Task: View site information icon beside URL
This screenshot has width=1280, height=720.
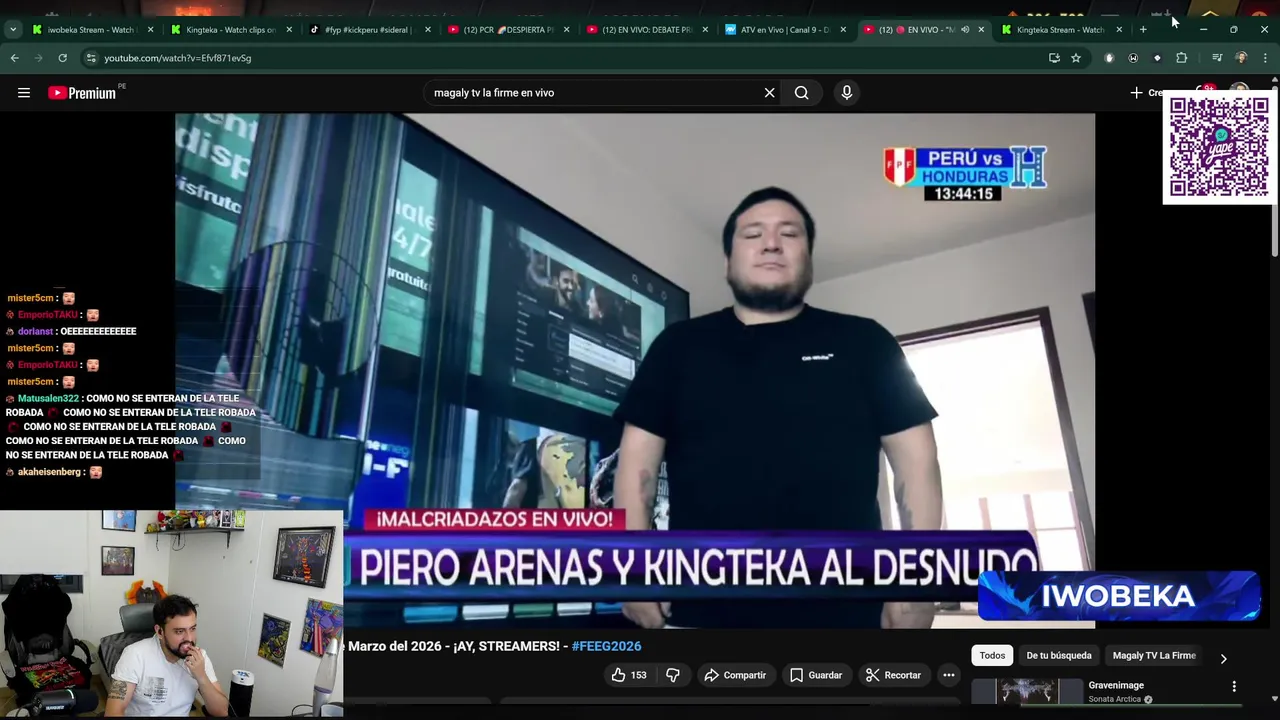Action: coord(91,58)
